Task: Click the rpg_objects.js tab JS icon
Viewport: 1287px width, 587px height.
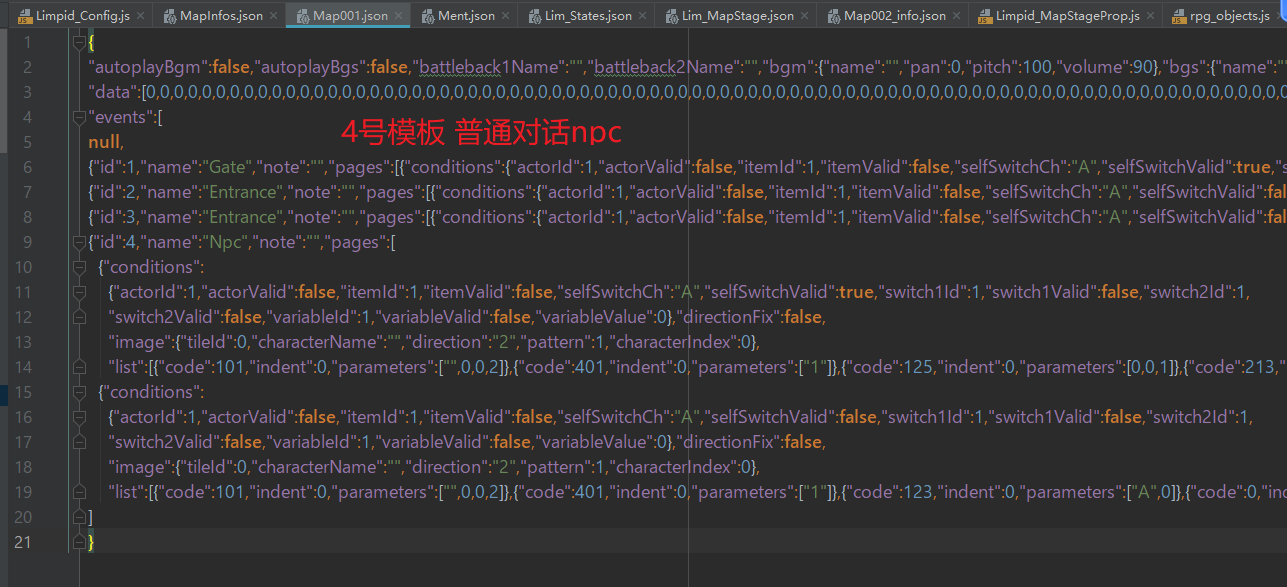Action: click(x=1177, y=16)
